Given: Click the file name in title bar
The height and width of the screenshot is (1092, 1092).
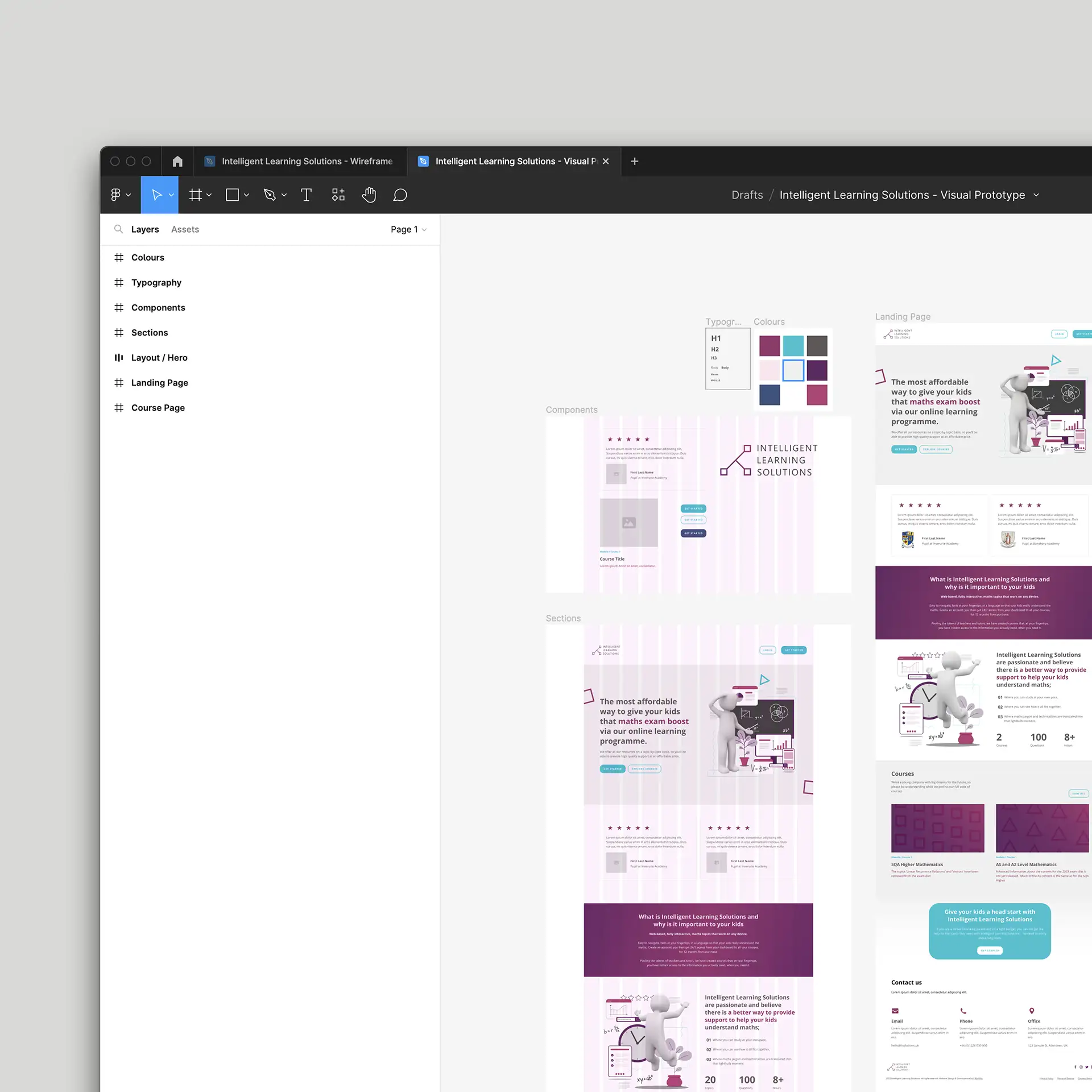Looking at the screenshot, I should [x=902, y=195].
